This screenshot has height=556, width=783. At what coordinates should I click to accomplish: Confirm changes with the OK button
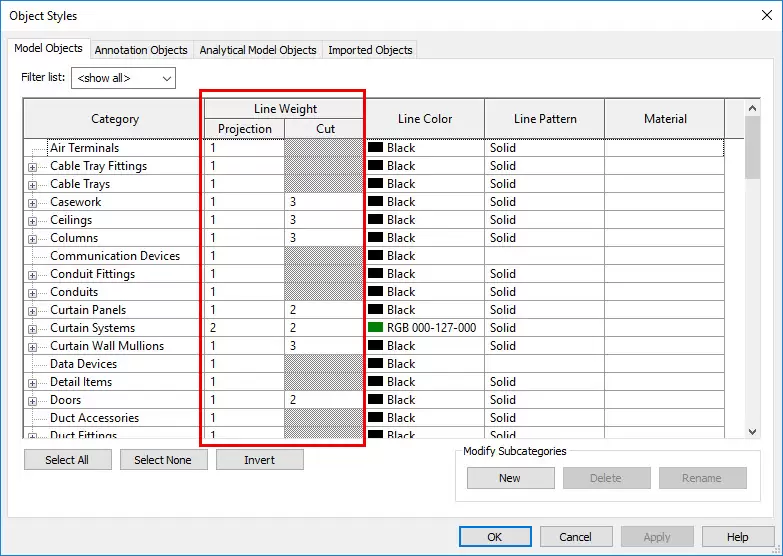[495, 537]
